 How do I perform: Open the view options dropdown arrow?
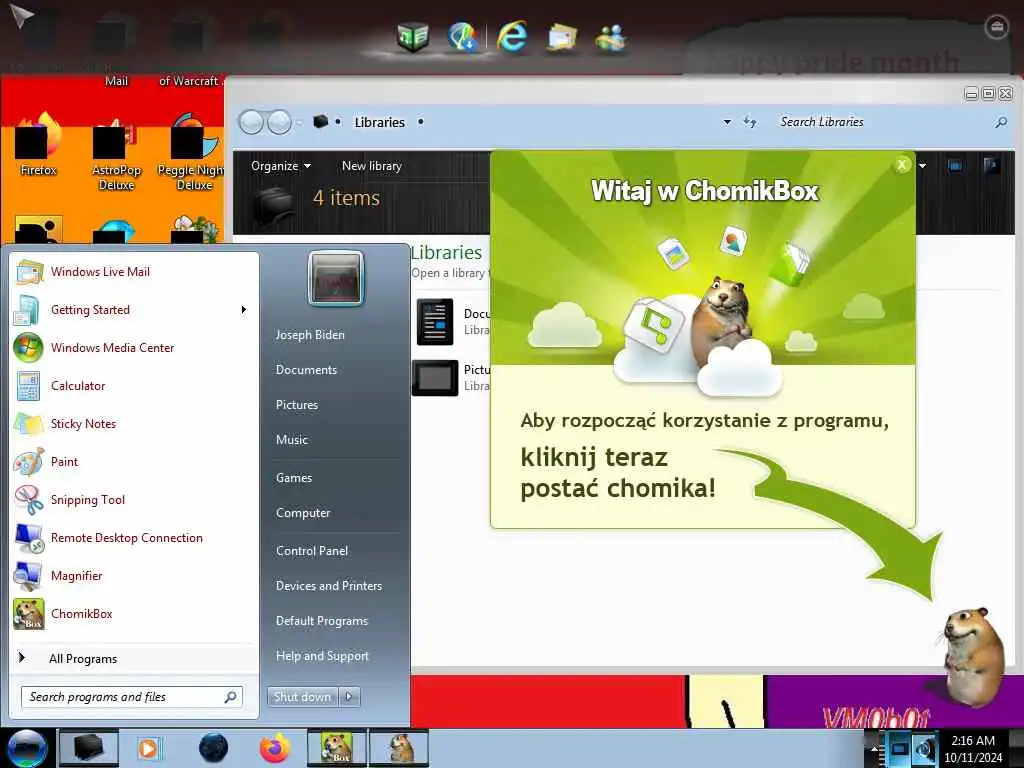tap(922, 166)
